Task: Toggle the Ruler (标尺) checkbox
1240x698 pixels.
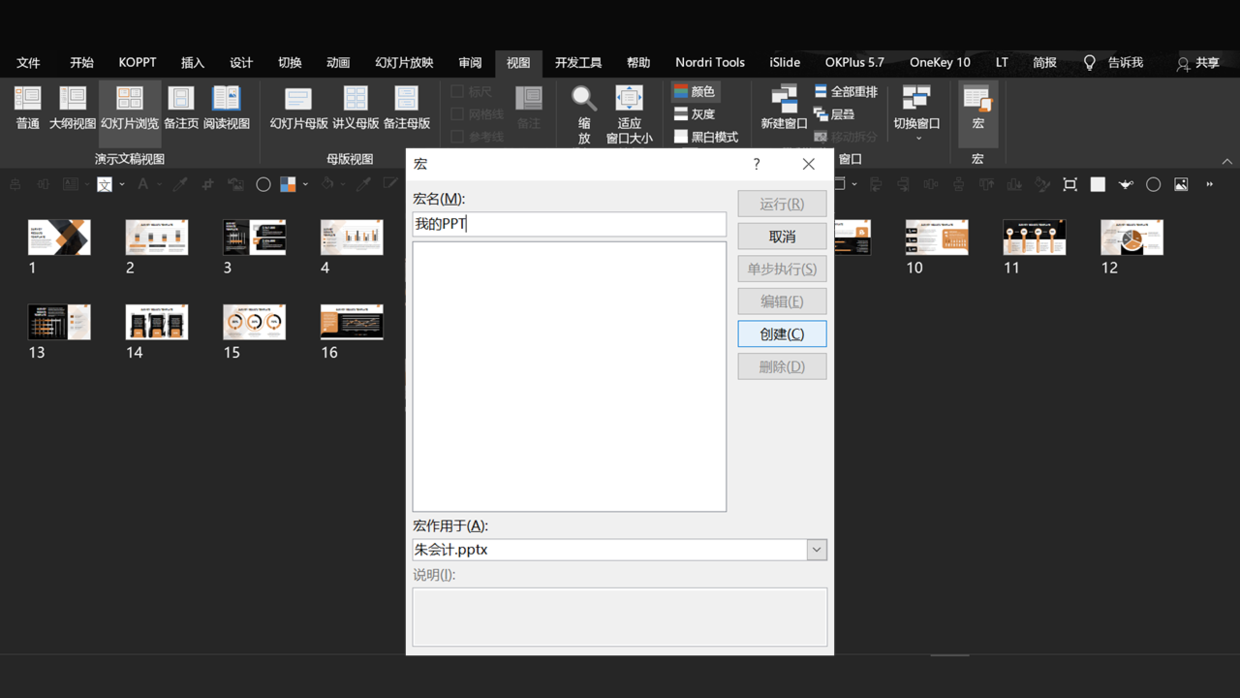Action: [458, 92]
